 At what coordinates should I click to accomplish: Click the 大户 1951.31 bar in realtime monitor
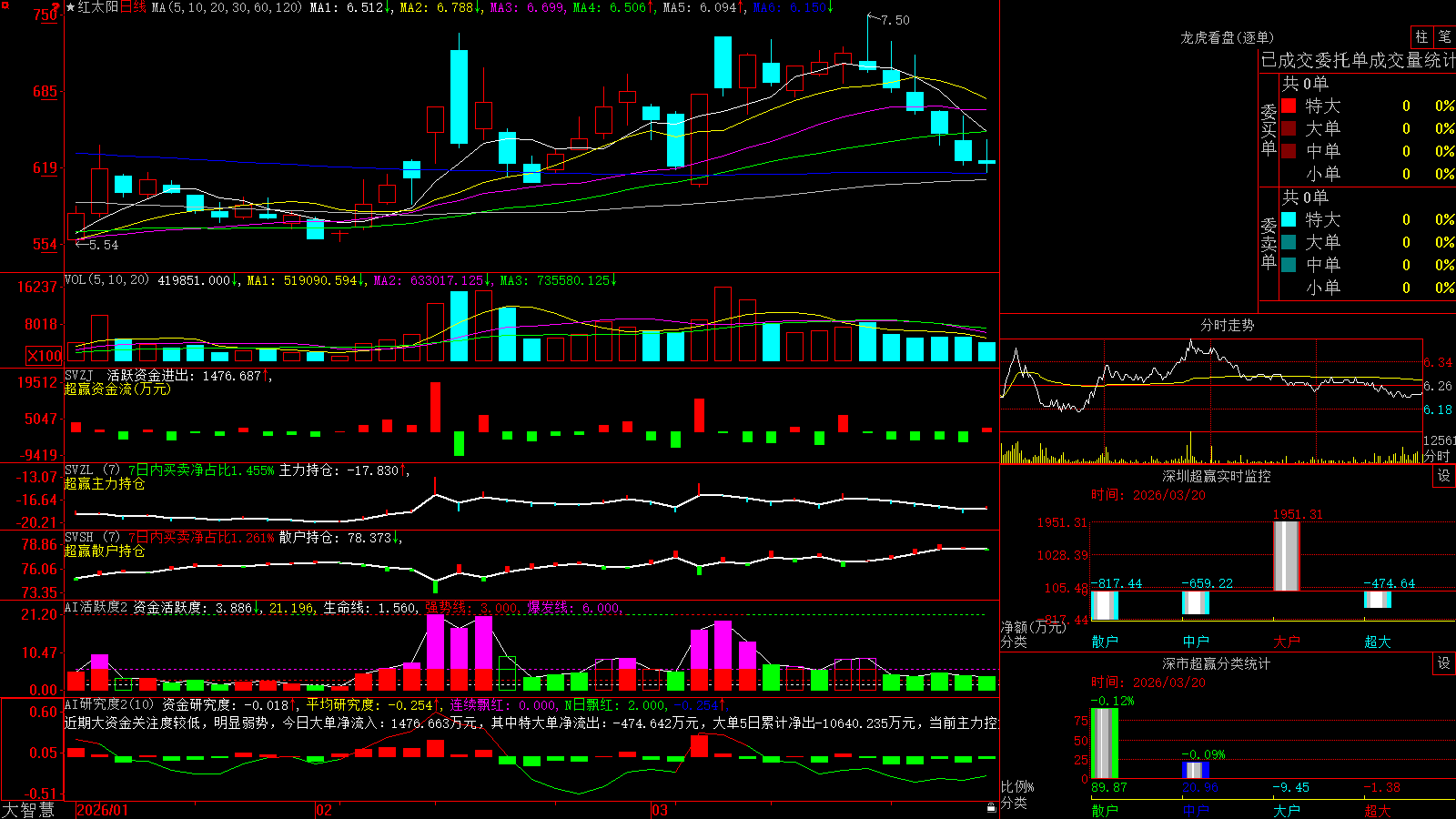point(1286,555)
